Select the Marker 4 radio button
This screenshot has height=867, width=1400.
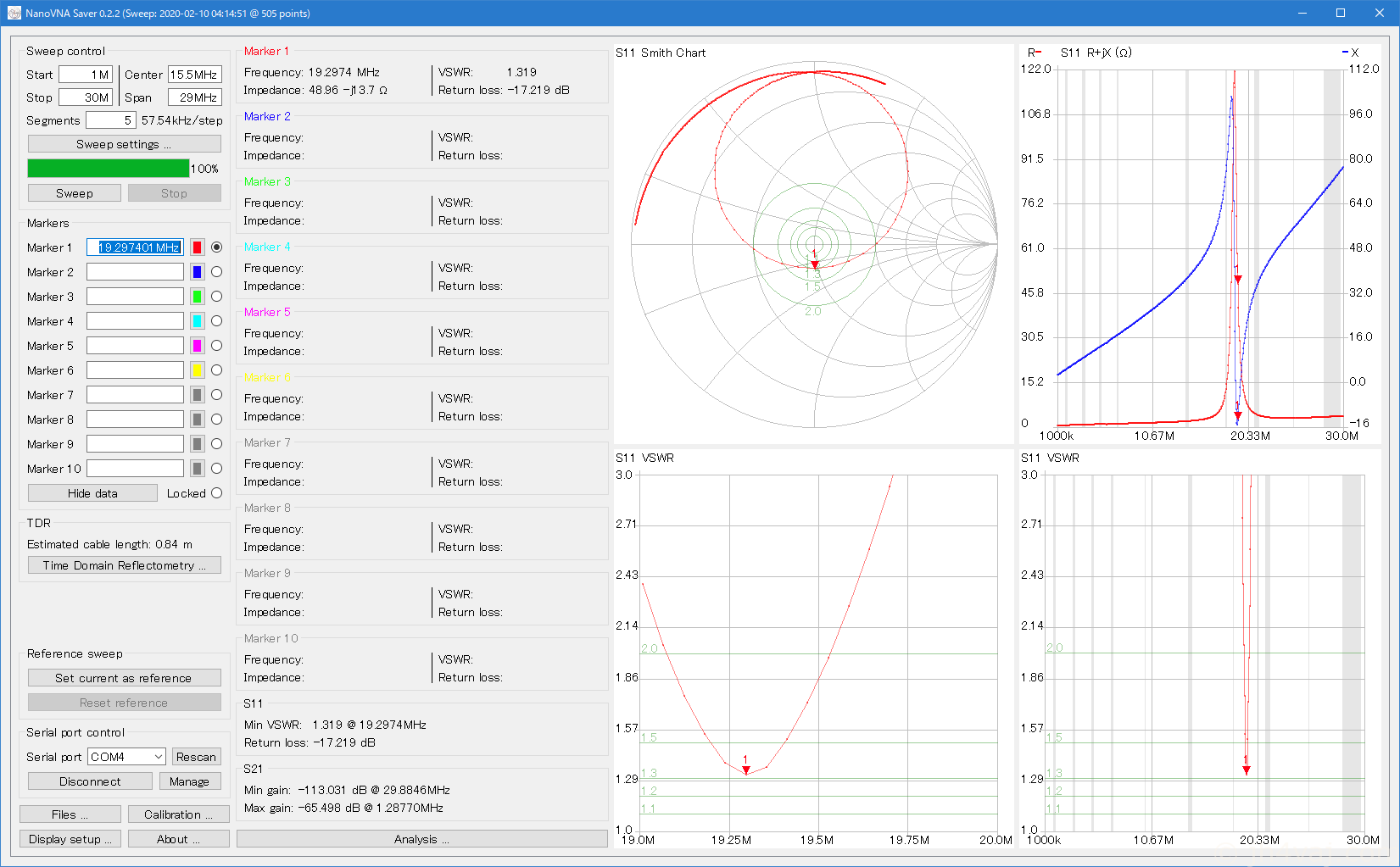[216, 321]
